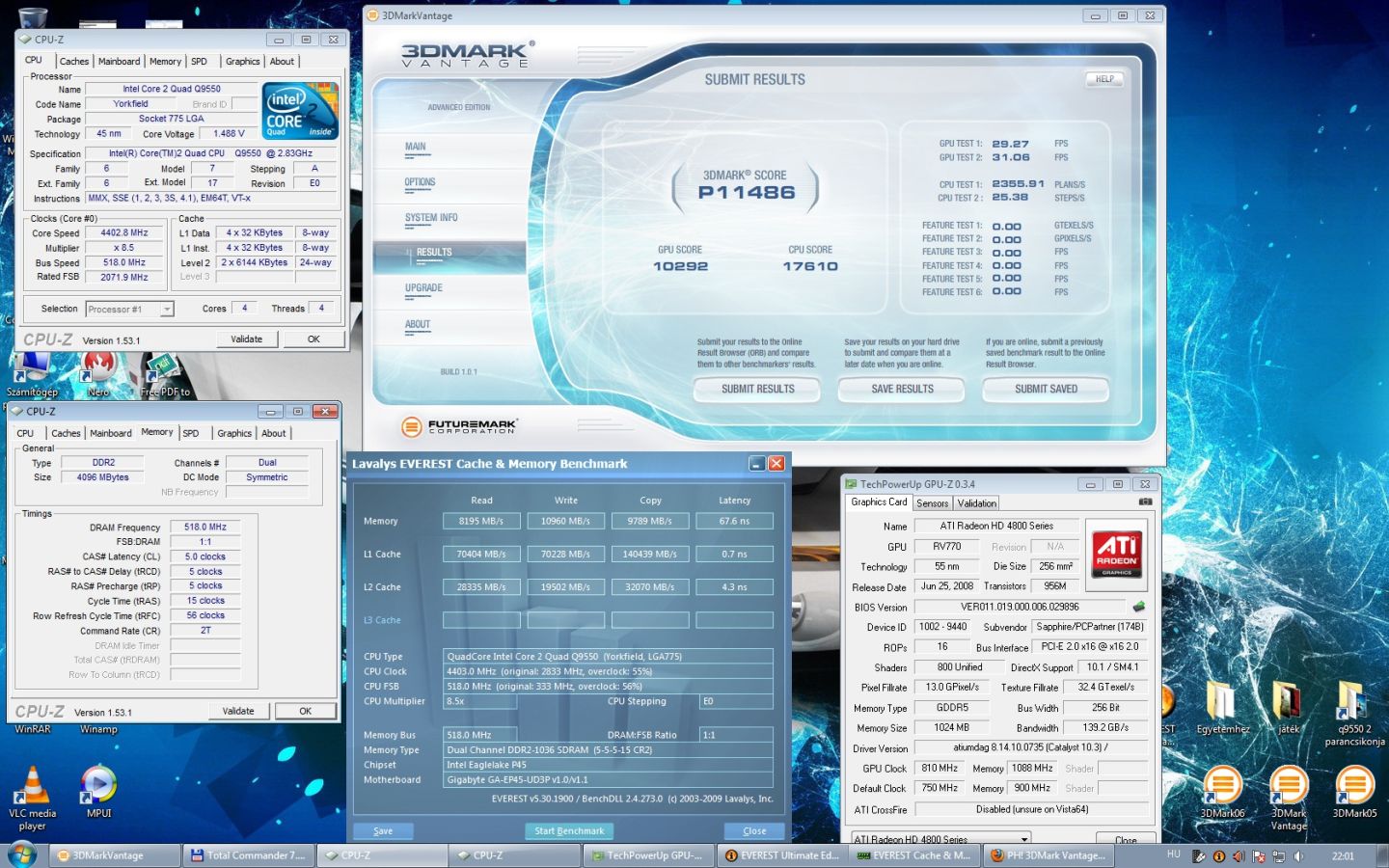Click Memory Read 8195 MB/s cell in EVEREST

click(481, 521)
